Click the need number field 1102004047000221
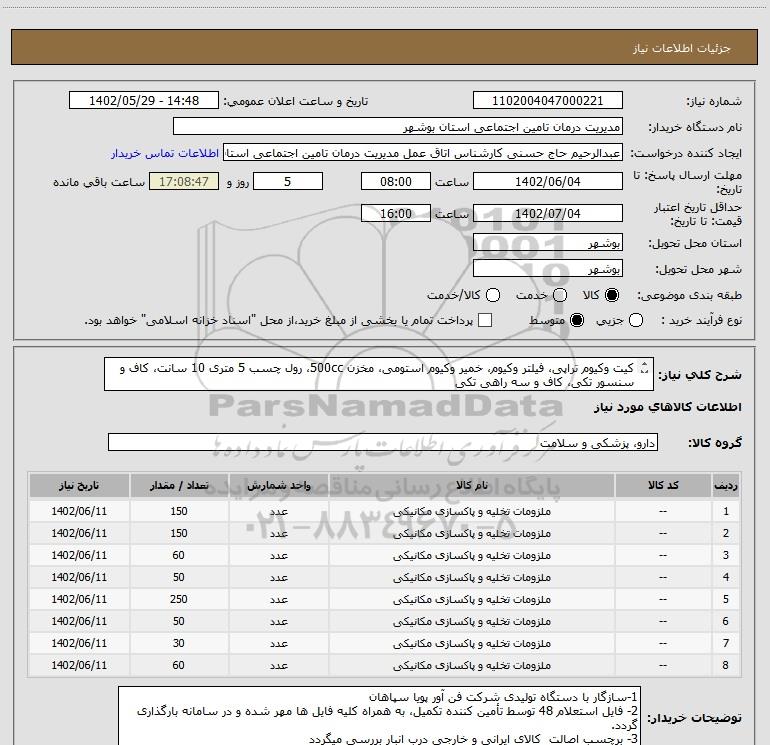Screen dimensions: 770x745 click(x=548, y=100)
